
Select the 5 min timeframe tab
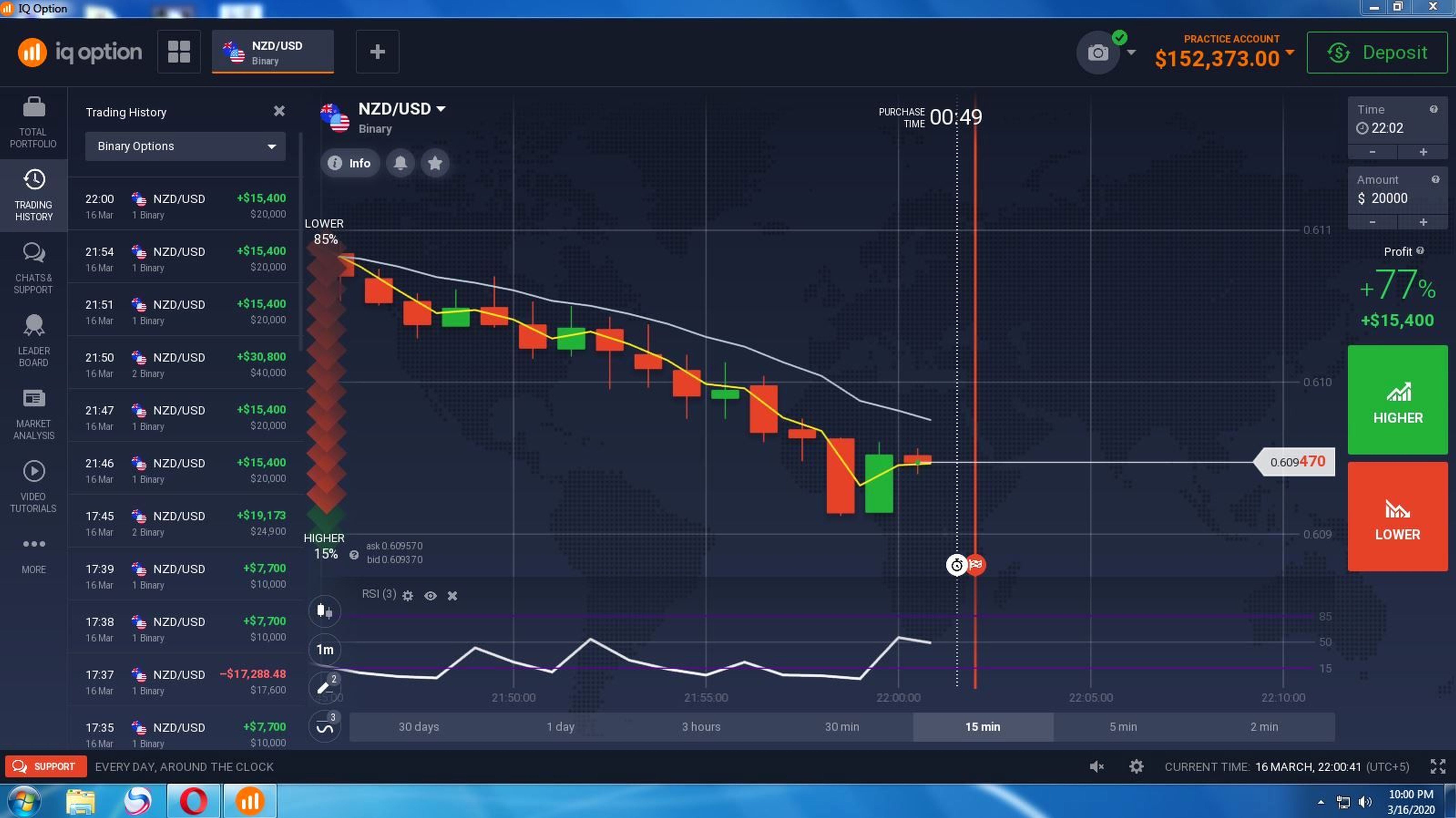point(1123,727)
